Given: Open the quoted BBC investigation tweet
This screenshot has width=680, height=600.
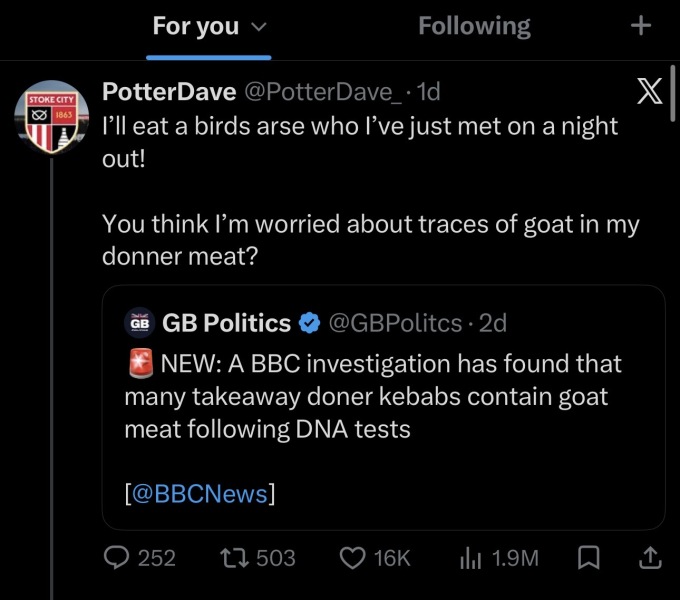Looking at the screenshot, I should pyautogui.click(x=383, y=407).
